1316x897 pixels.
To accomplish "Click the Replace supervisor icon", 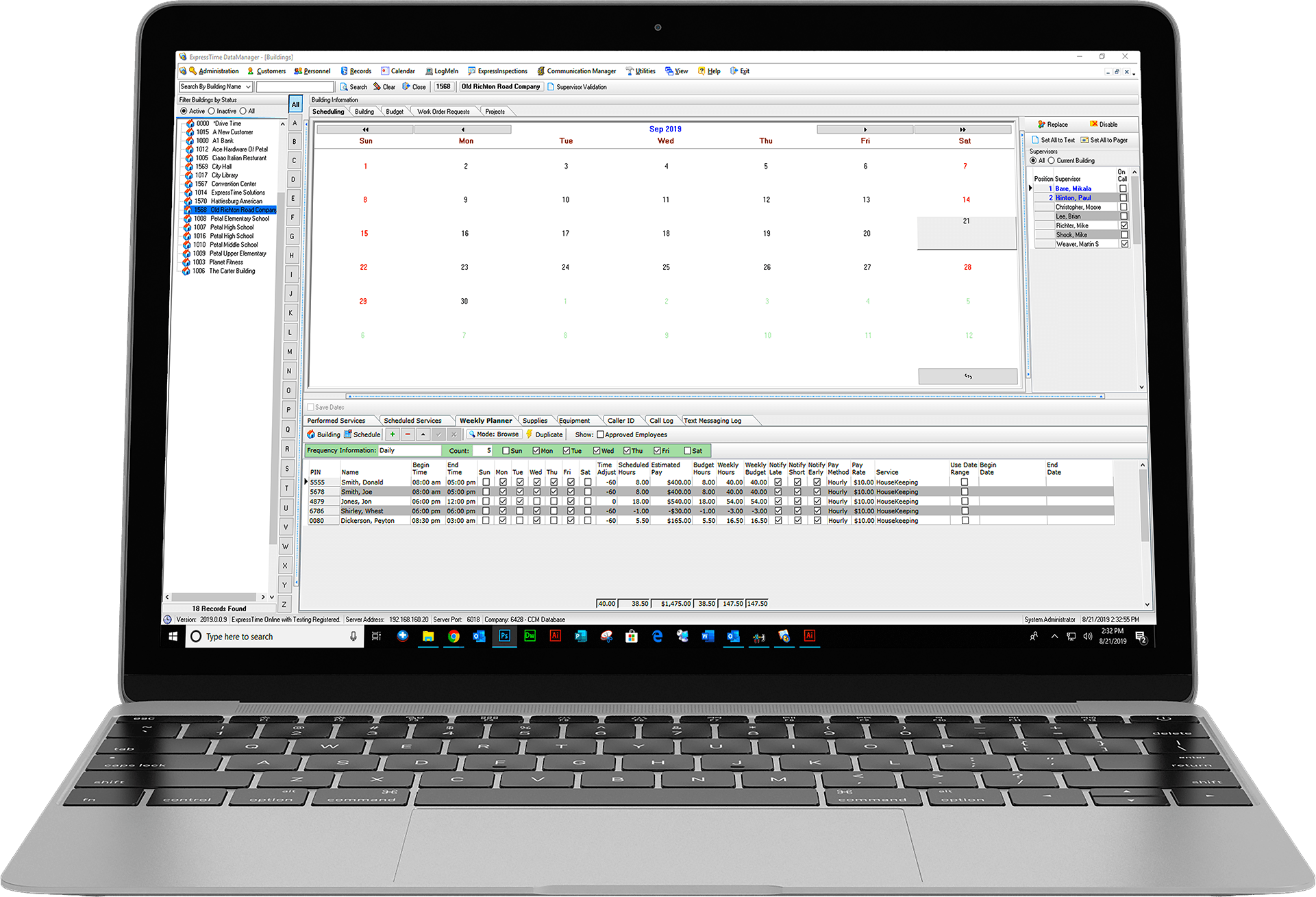I will (x=1041, y=125).
